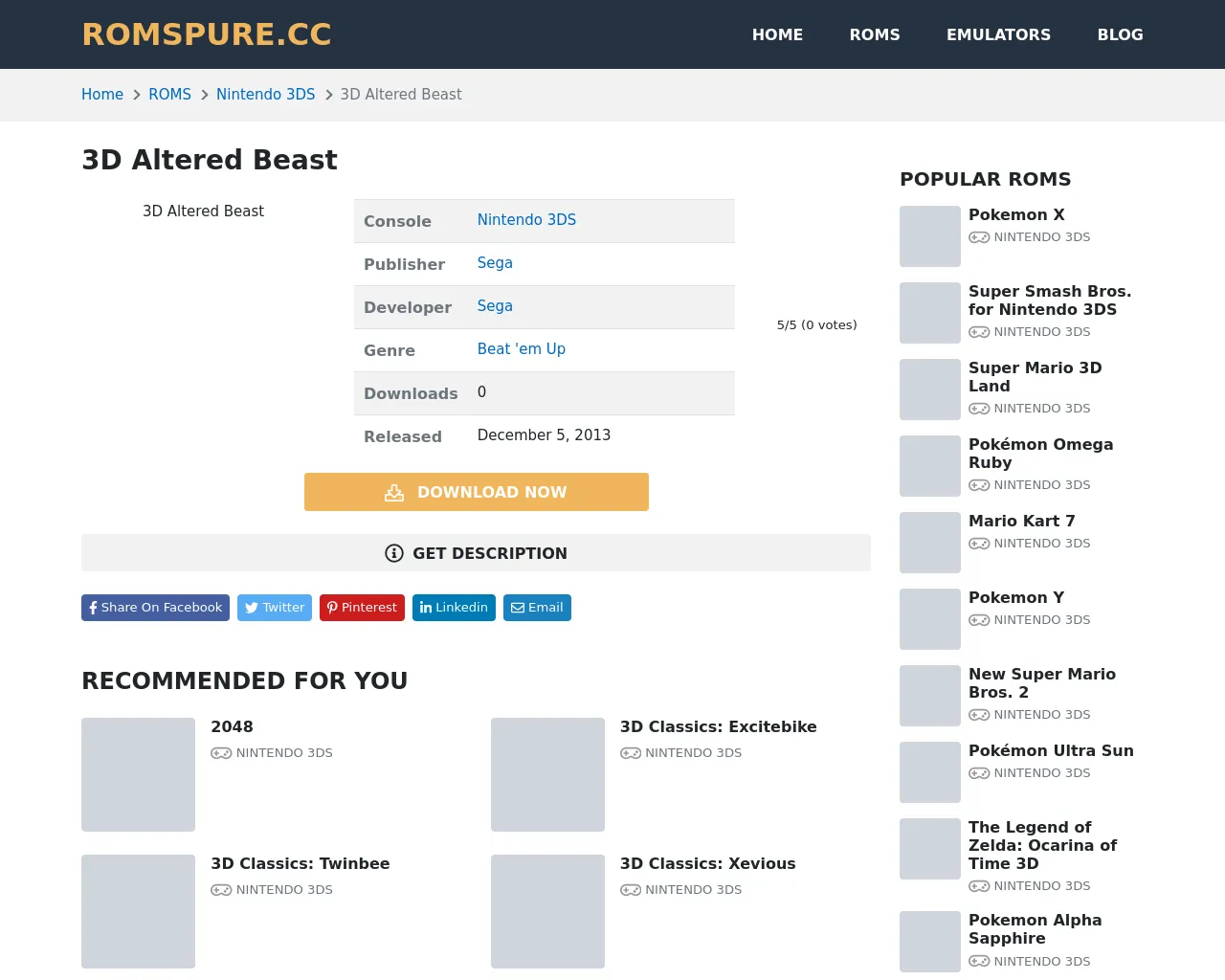Click the Facebook share icon
This screenshot has height=980, width=1225.
(x=93, y=608)
